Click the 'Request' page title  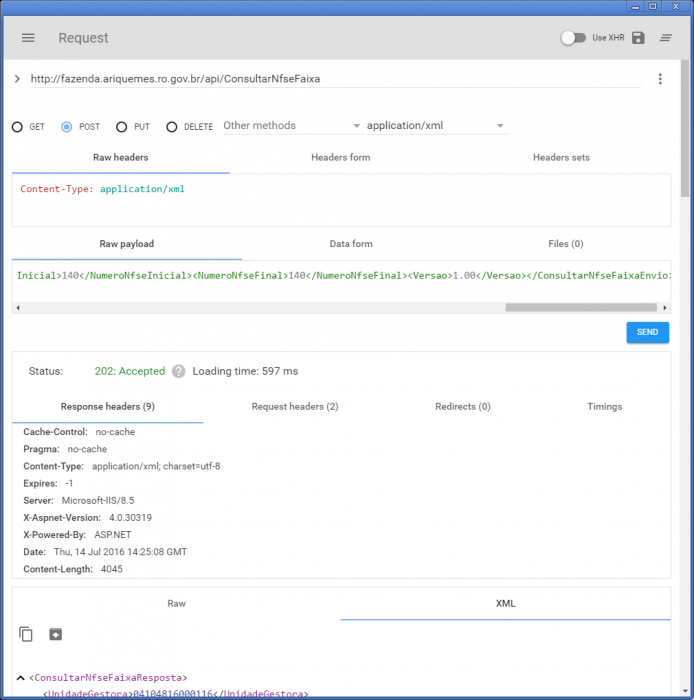tap(83, 38)
